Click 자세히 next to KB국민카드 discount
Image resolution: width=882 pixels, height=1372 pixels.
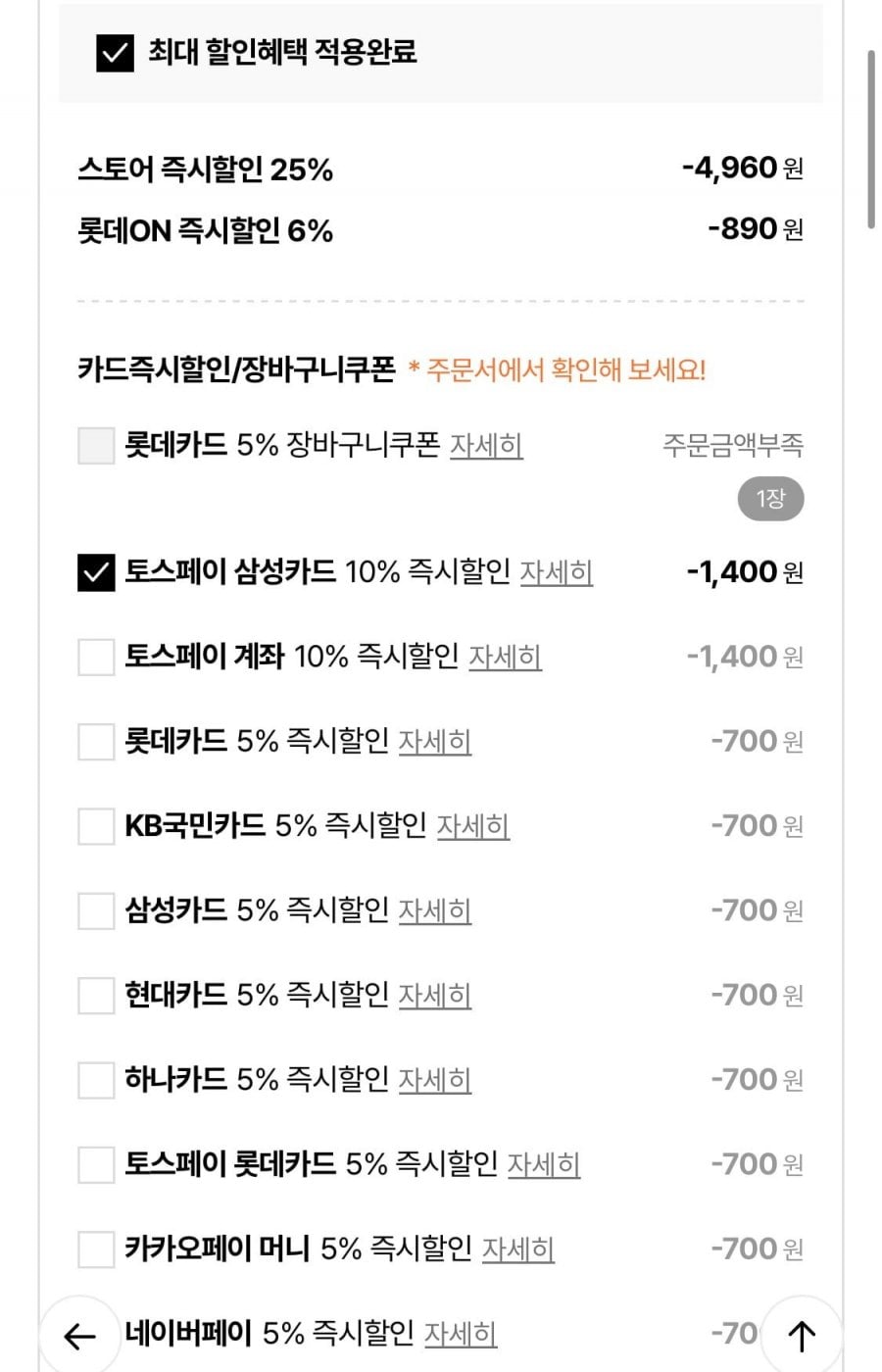tap(472, 826)
